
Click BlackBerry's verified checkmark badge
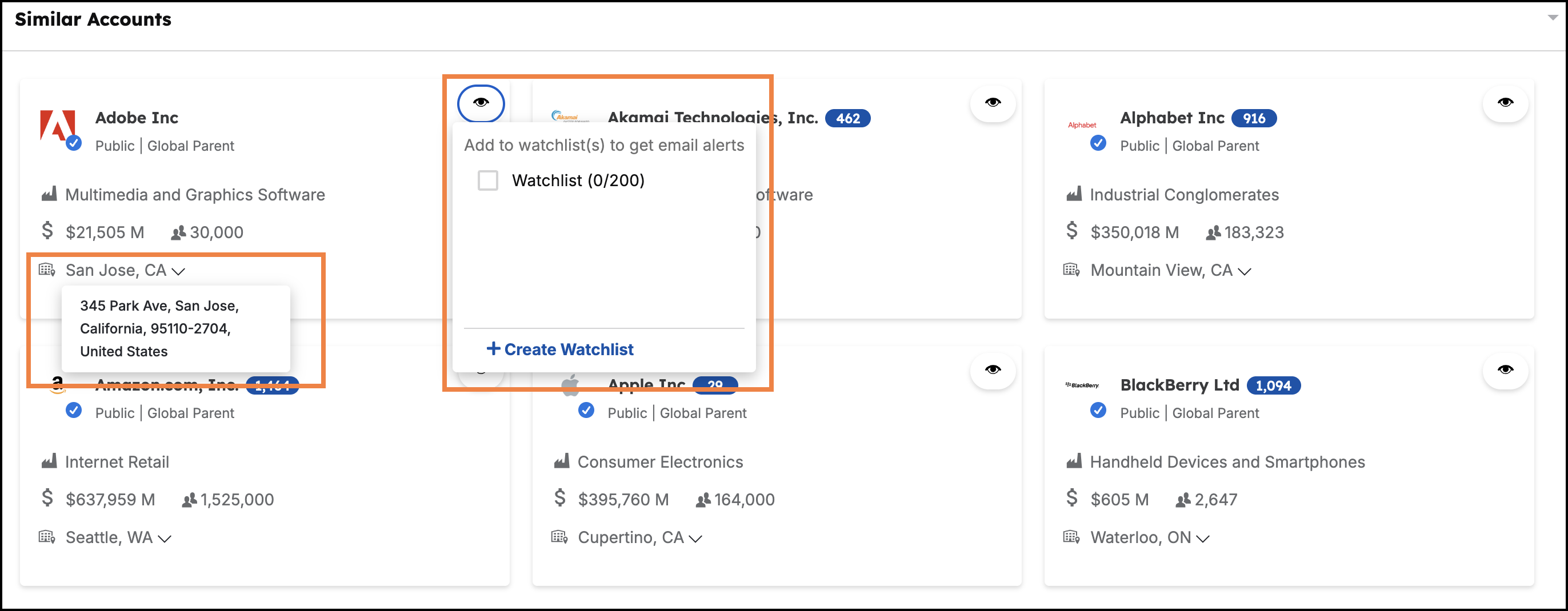click(x=1098, y=410)
